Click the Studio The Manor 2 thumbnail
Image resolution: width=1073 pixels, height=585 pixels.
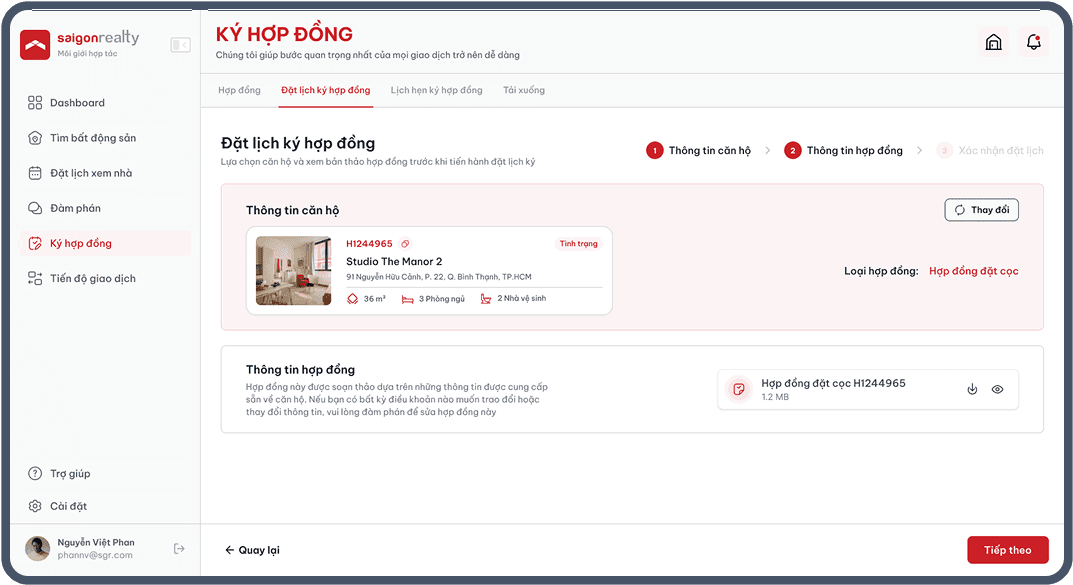[x=294, y=271]
